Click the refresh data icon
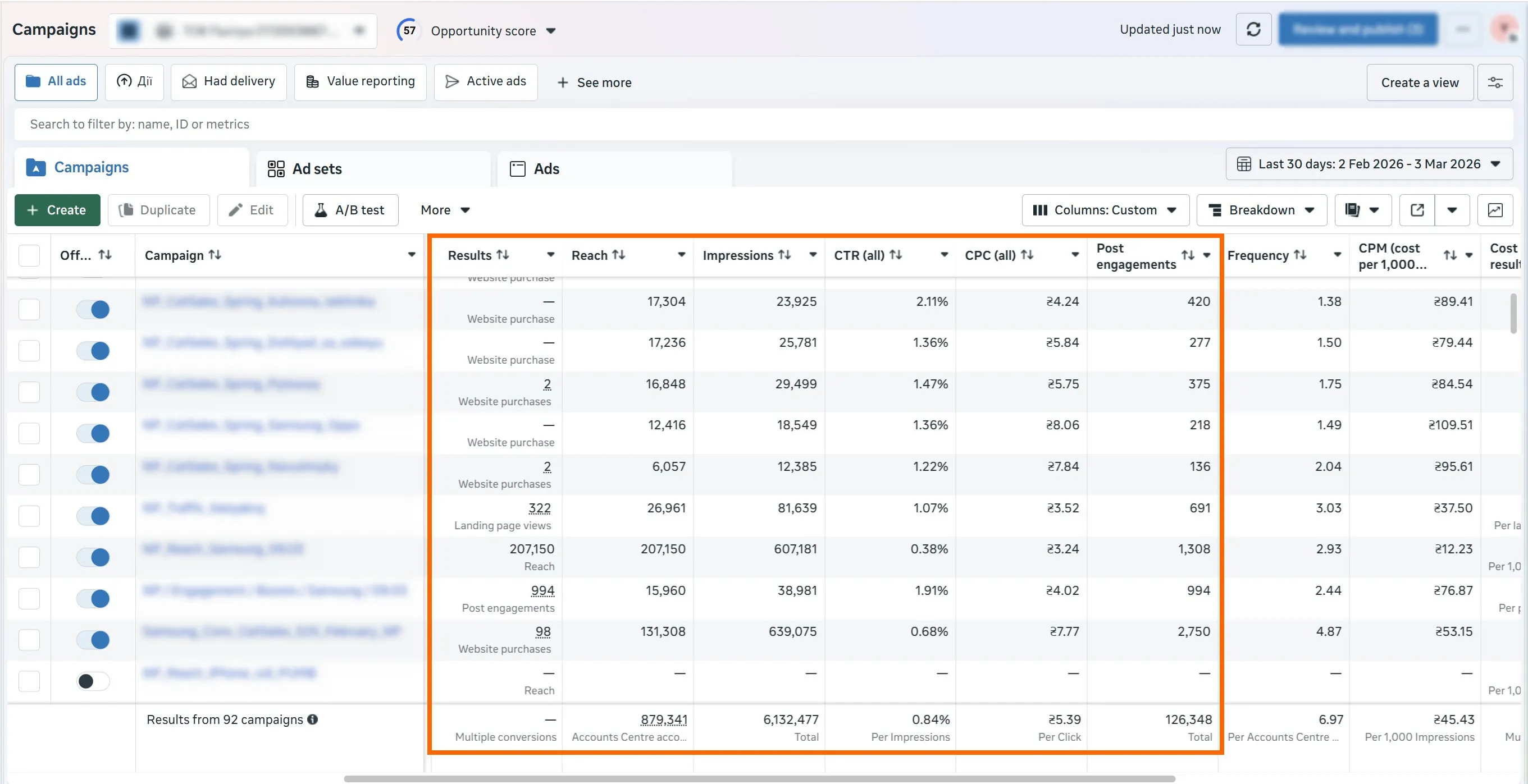 [x=1253, y=30]
